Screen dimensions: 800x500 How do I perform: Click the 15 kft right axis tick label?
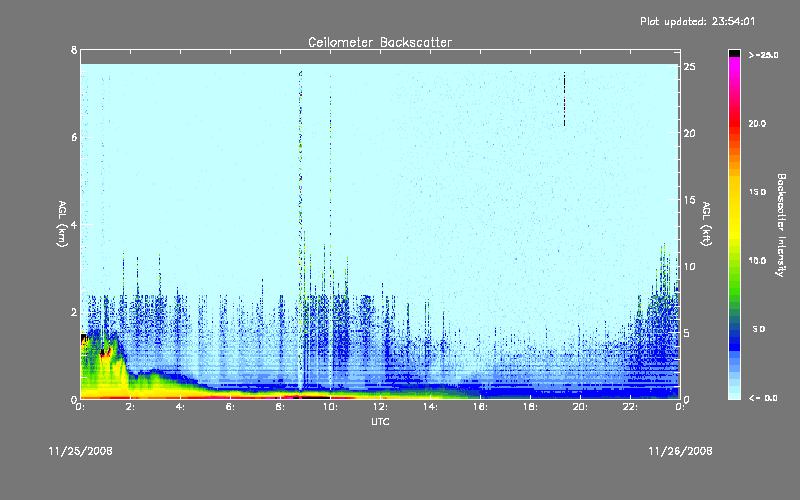690,200
